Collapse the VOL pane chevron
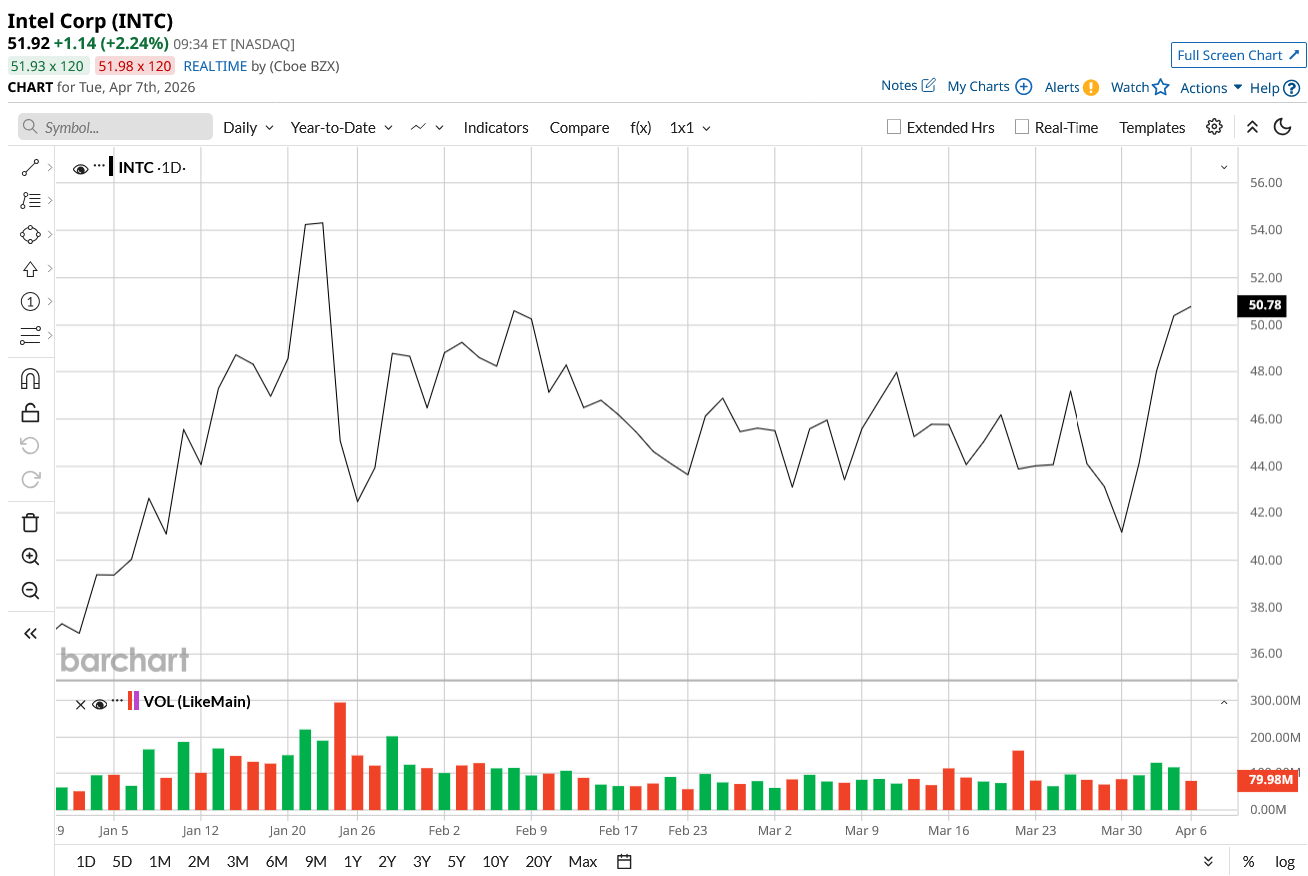Screen dimensions: 1308x876 tap(1223, 703)
